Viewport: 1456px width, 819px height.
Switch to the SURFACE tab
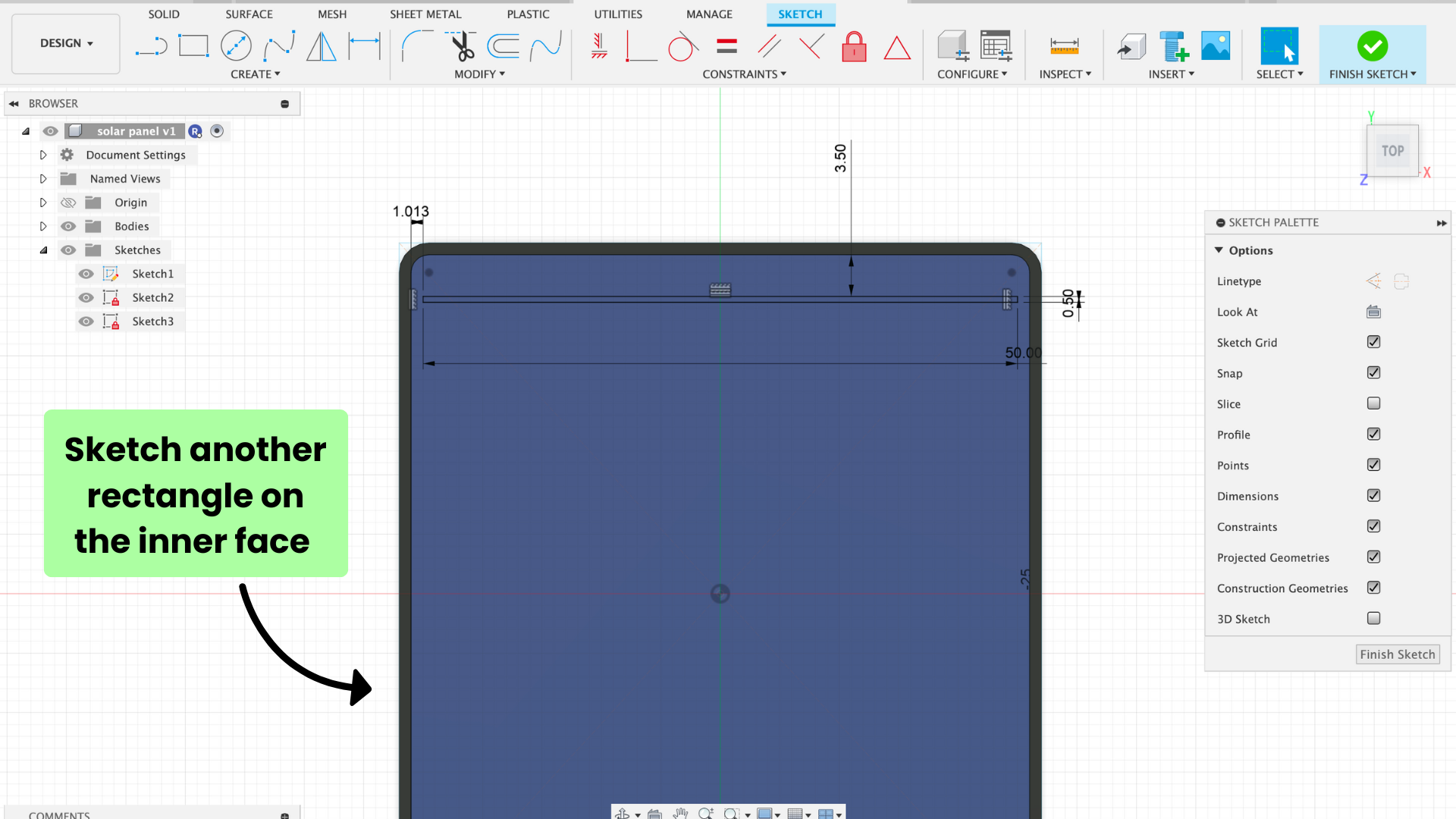click(x=249, y=14)
